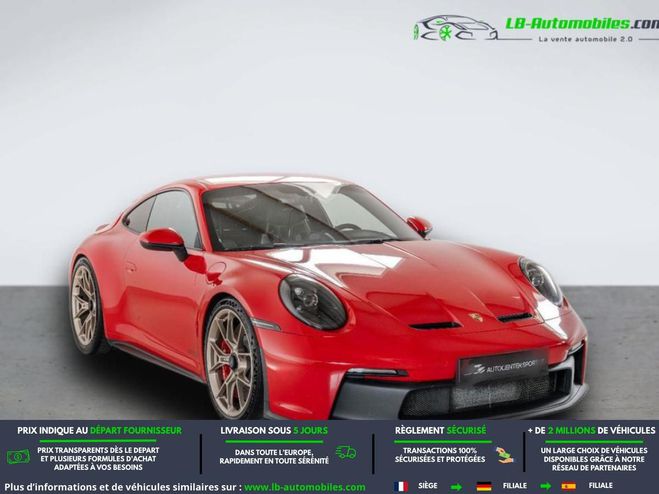Click '+ DE 2 MILLIONS DE VÉHICULES' heading
Image resolution: width=659 pixels, height=494 pixels.
(x=592, y=431)
